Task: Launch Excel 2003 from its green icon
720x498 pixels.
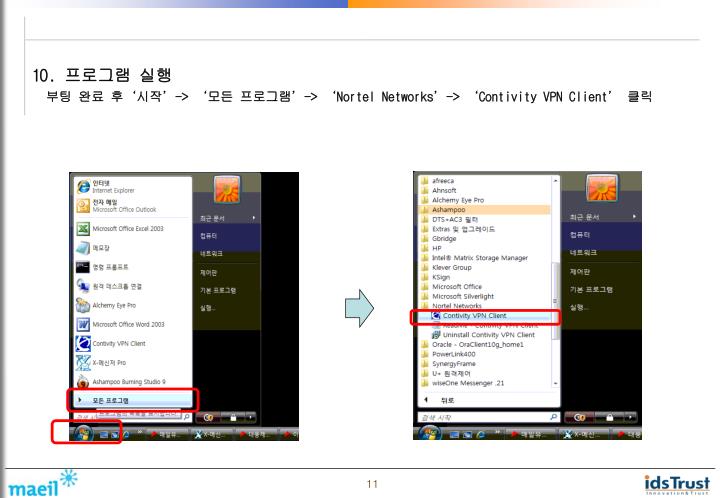Action: point(83,229)
